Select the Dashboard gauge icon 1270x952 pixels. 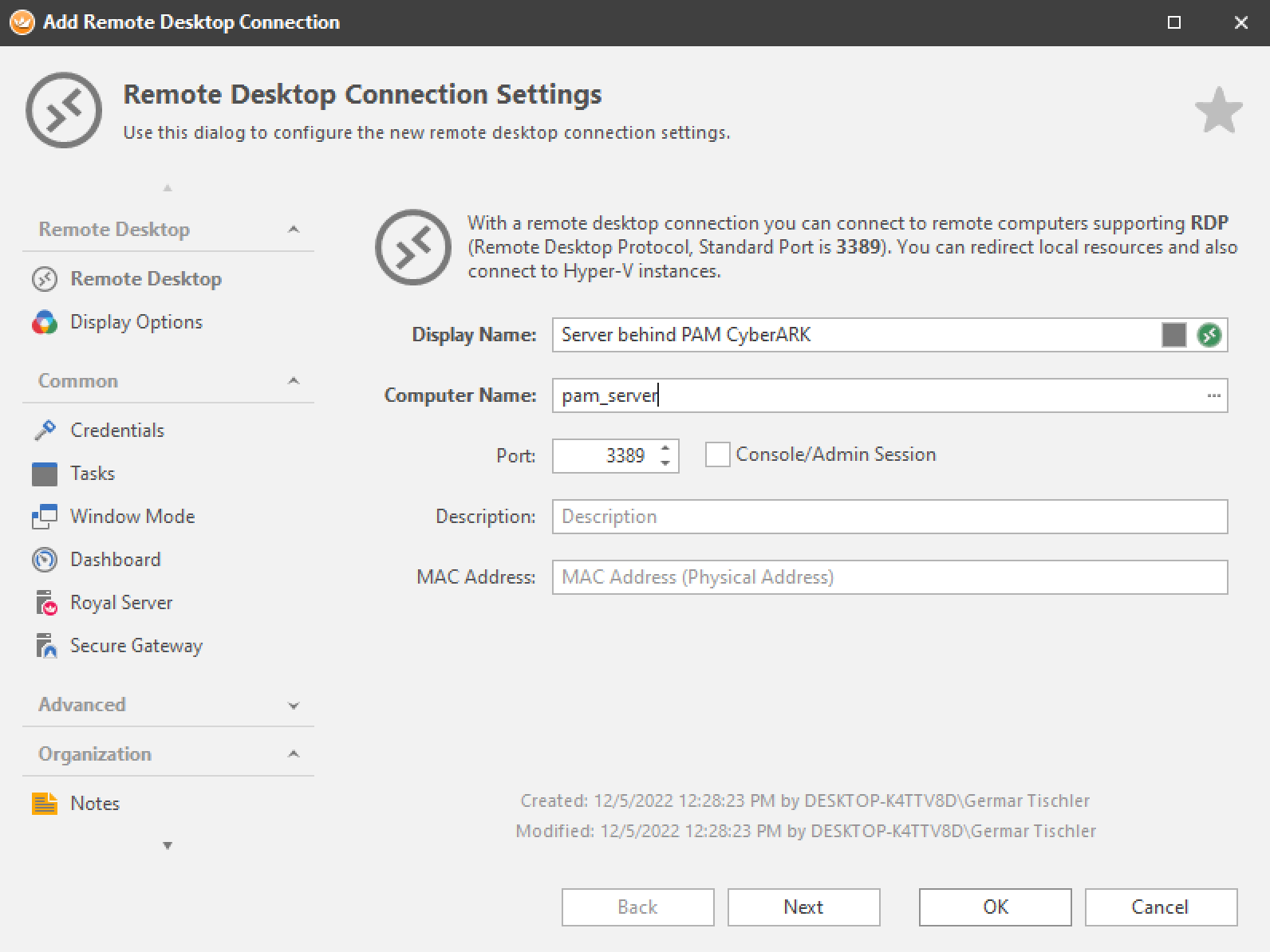click(45, 560)
